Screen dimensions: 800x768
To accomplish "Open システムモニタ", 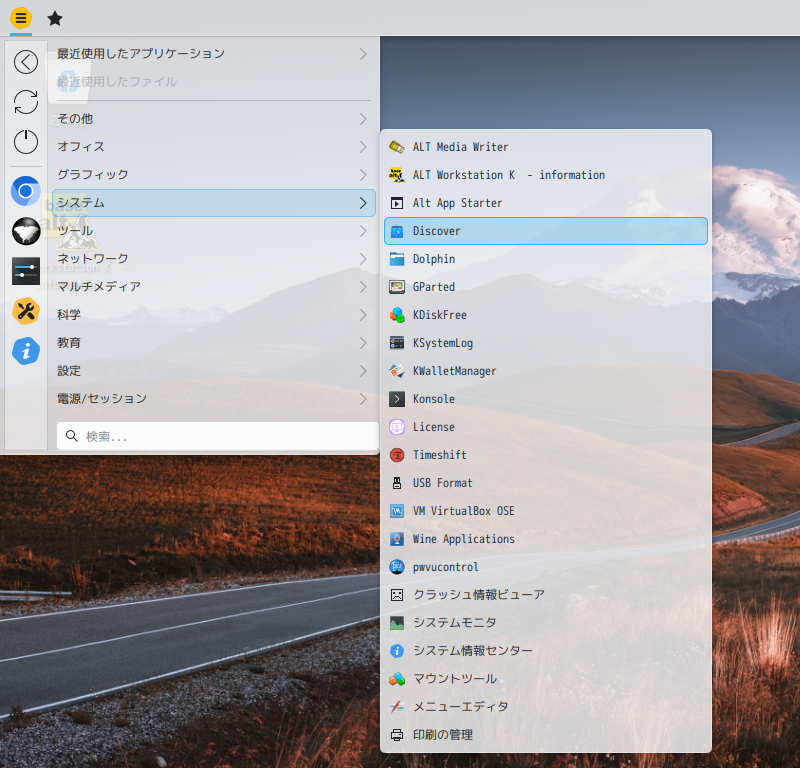I will pyautogui.click(x=546, y=623).
